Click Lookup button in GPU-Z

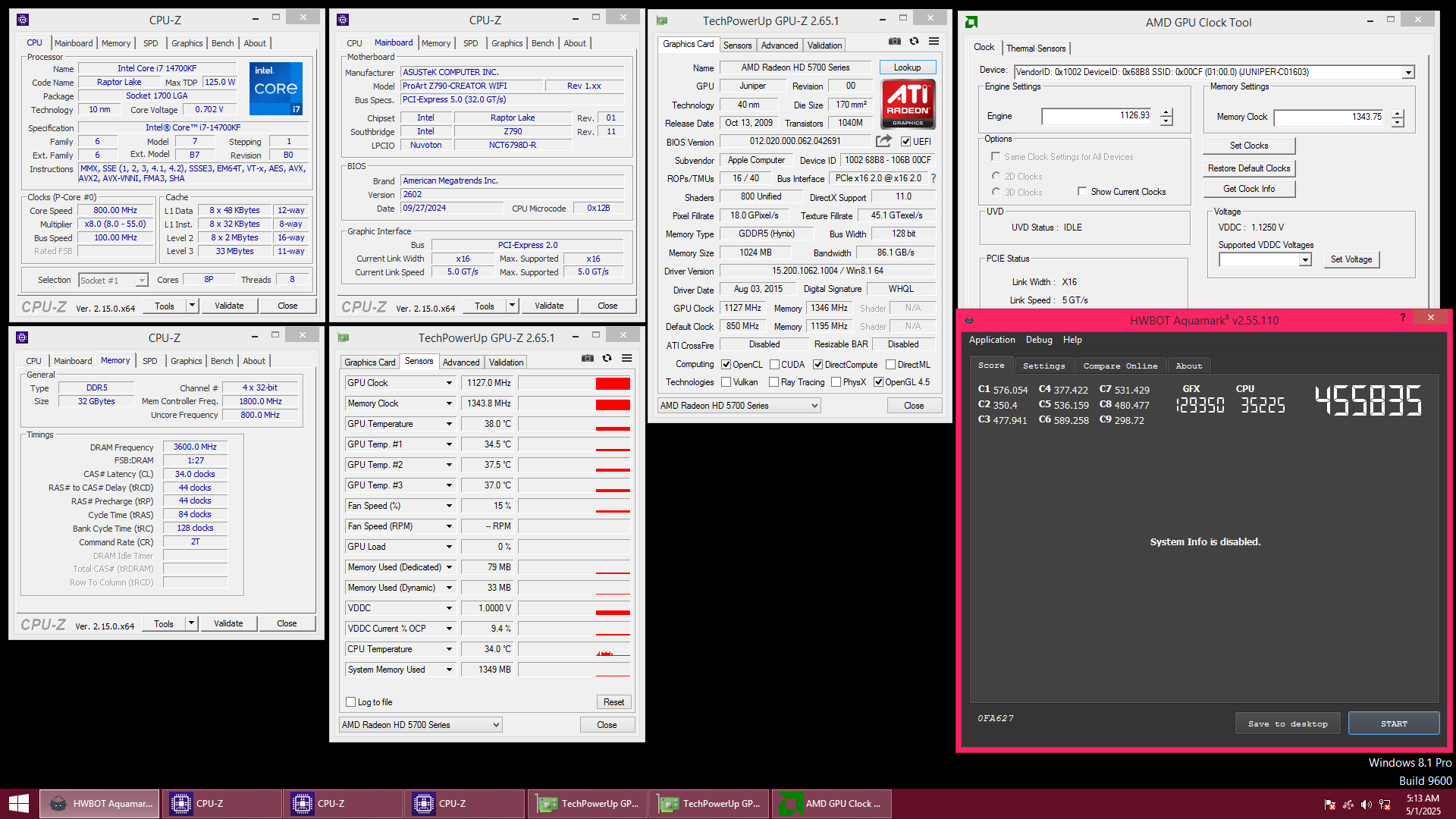tap(908, 67)
